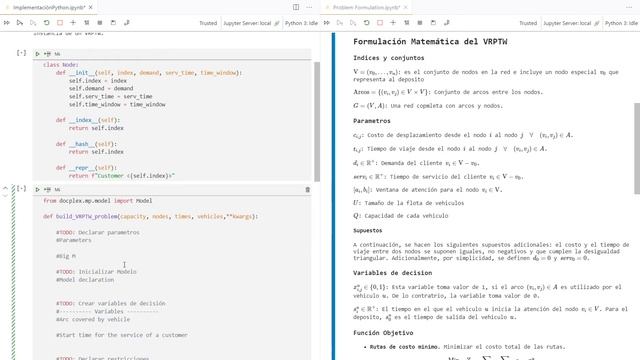The height and width of the screenshot is (360, 640).
Task: Restart kernel in Problem Formulation toolbar
Action: tap(367, 23)
